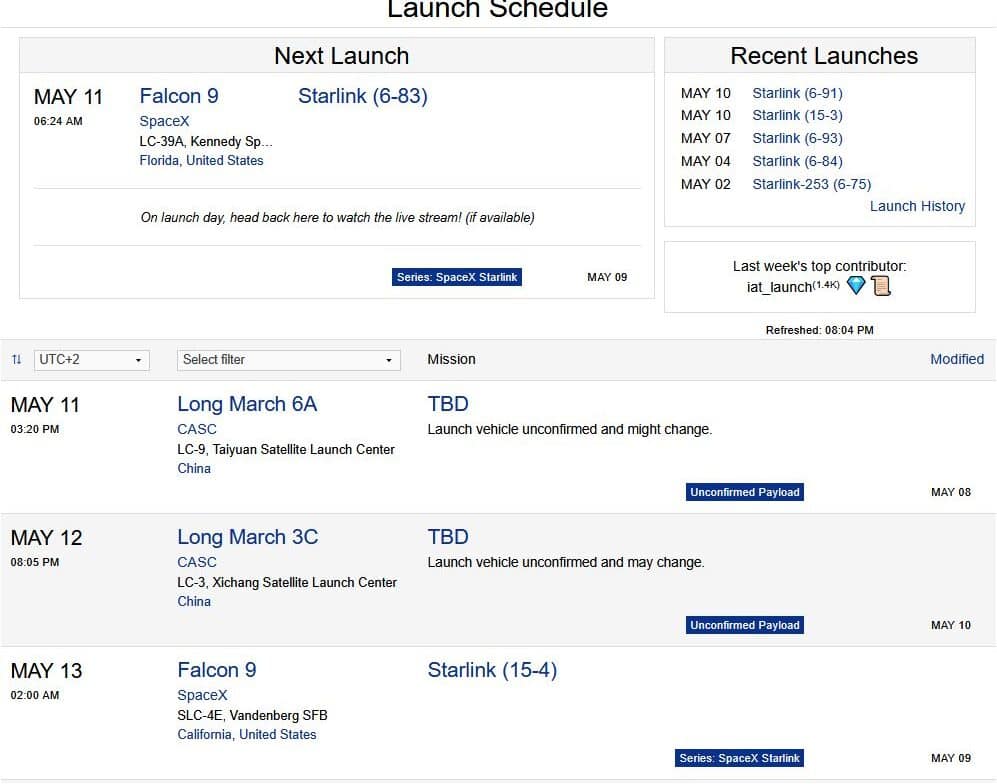Open Starlink (6-83) mission in Next Launch

(x=362, y=96)
